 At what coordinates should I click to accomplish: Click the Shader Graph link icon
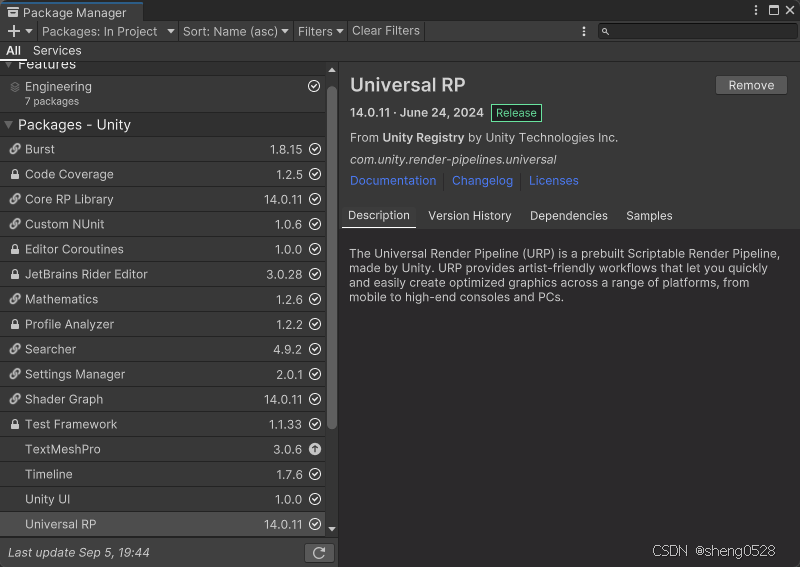click(15, 399)
